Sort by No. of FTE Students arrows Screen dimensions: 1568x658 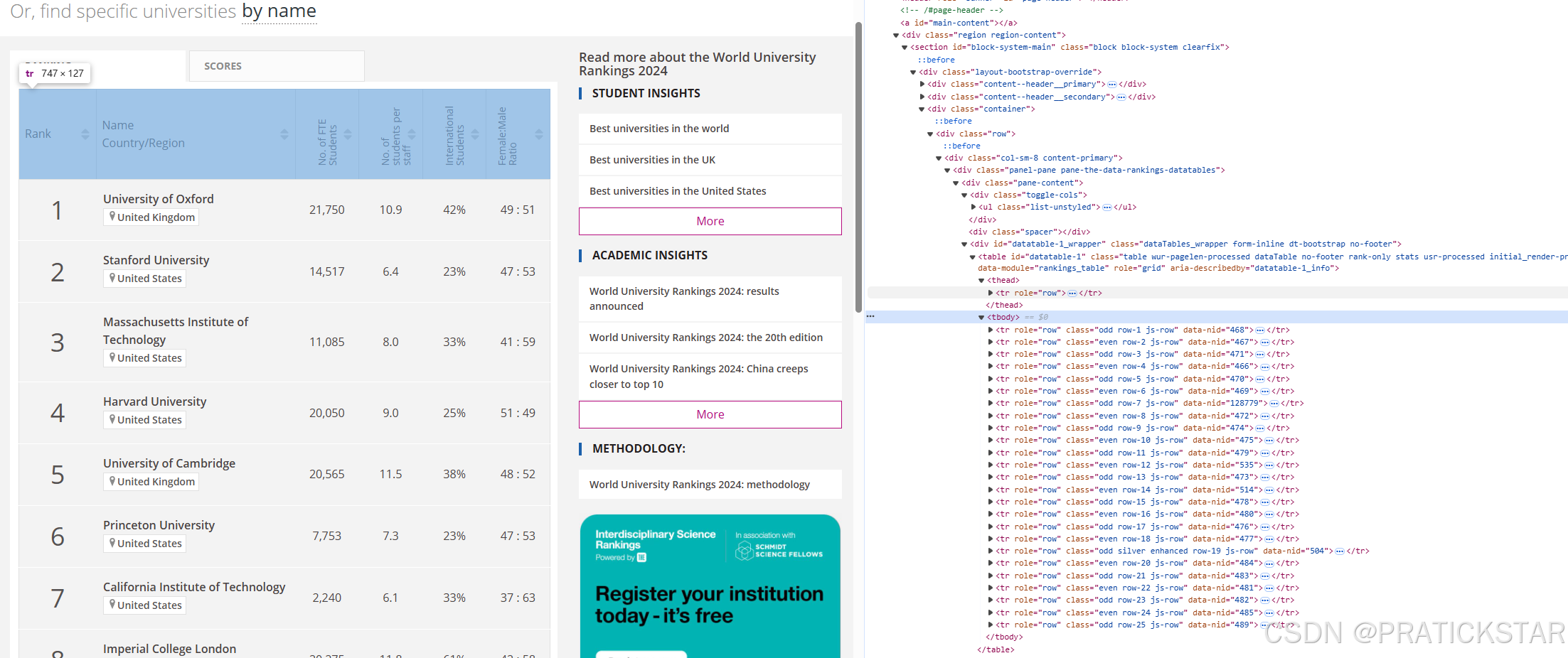pyautogui.click(x=348, y=134)
